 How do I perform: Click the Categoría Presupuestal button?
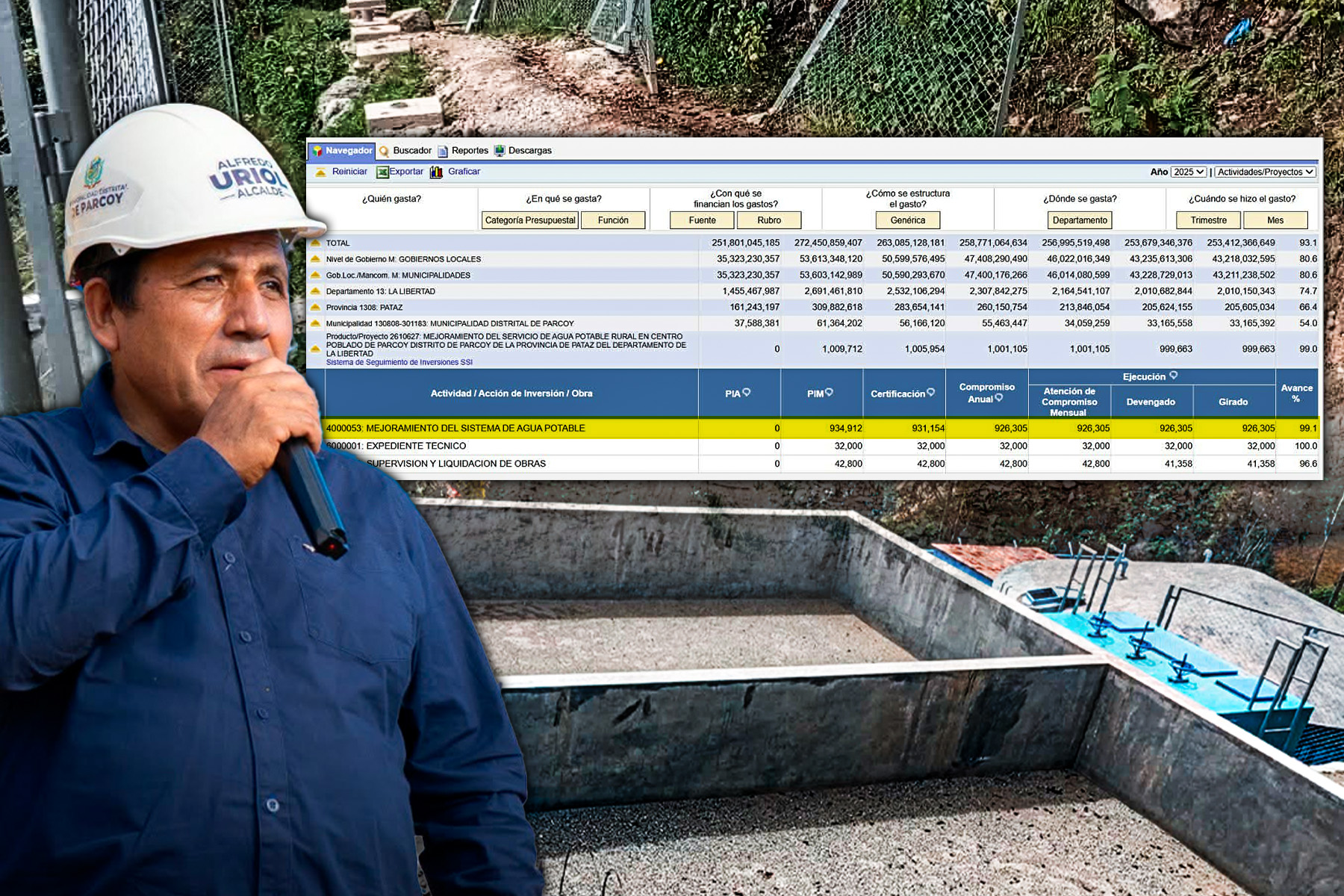pos(530,220)
